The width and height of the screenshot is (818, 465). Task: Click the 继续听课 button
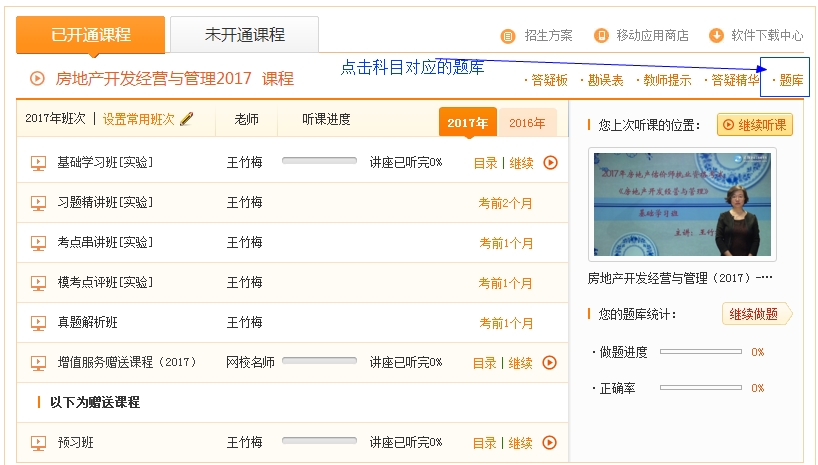[755, 125]
